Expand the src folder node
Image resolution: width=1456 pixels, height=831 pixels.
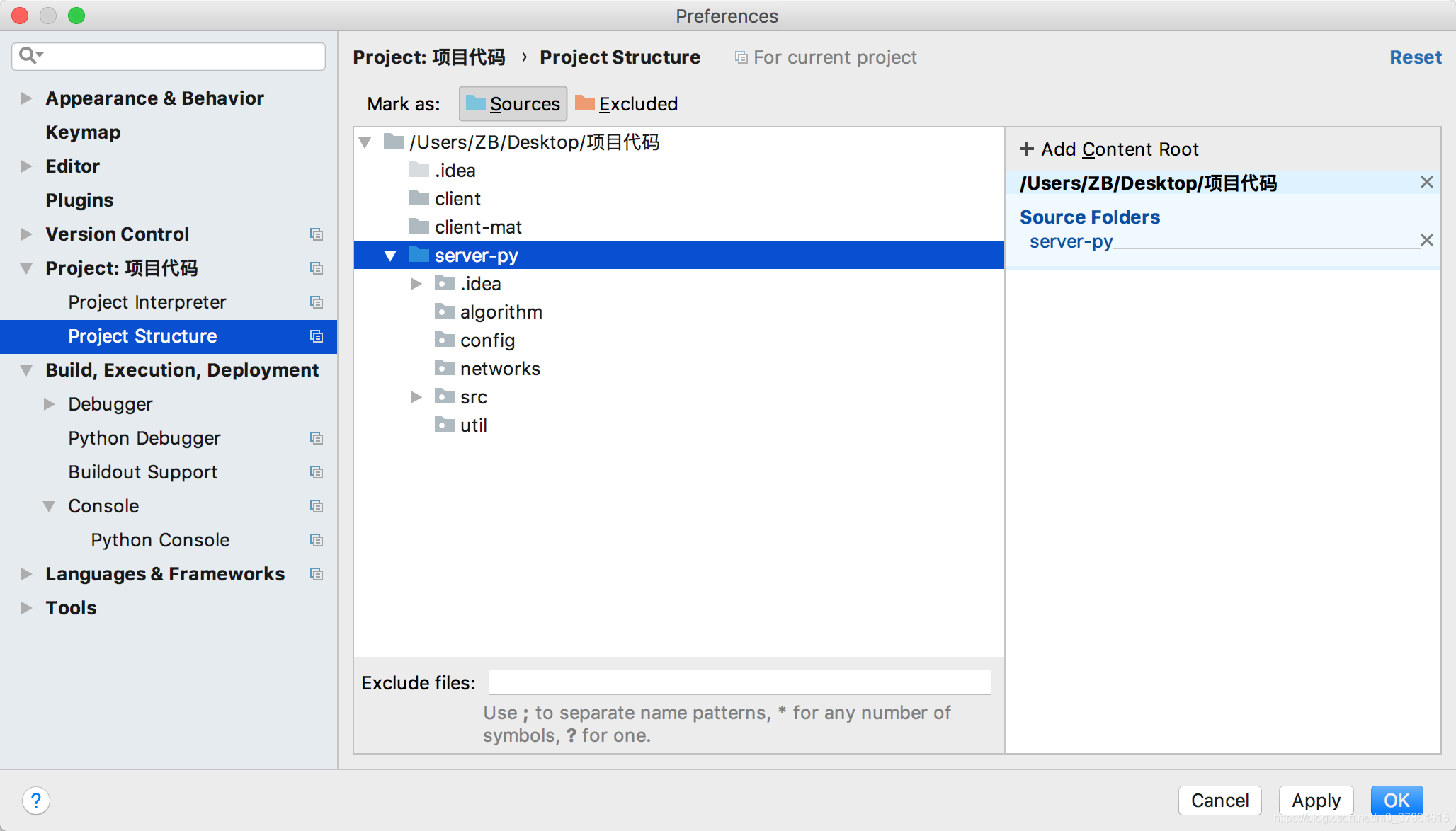pos(416,397)
